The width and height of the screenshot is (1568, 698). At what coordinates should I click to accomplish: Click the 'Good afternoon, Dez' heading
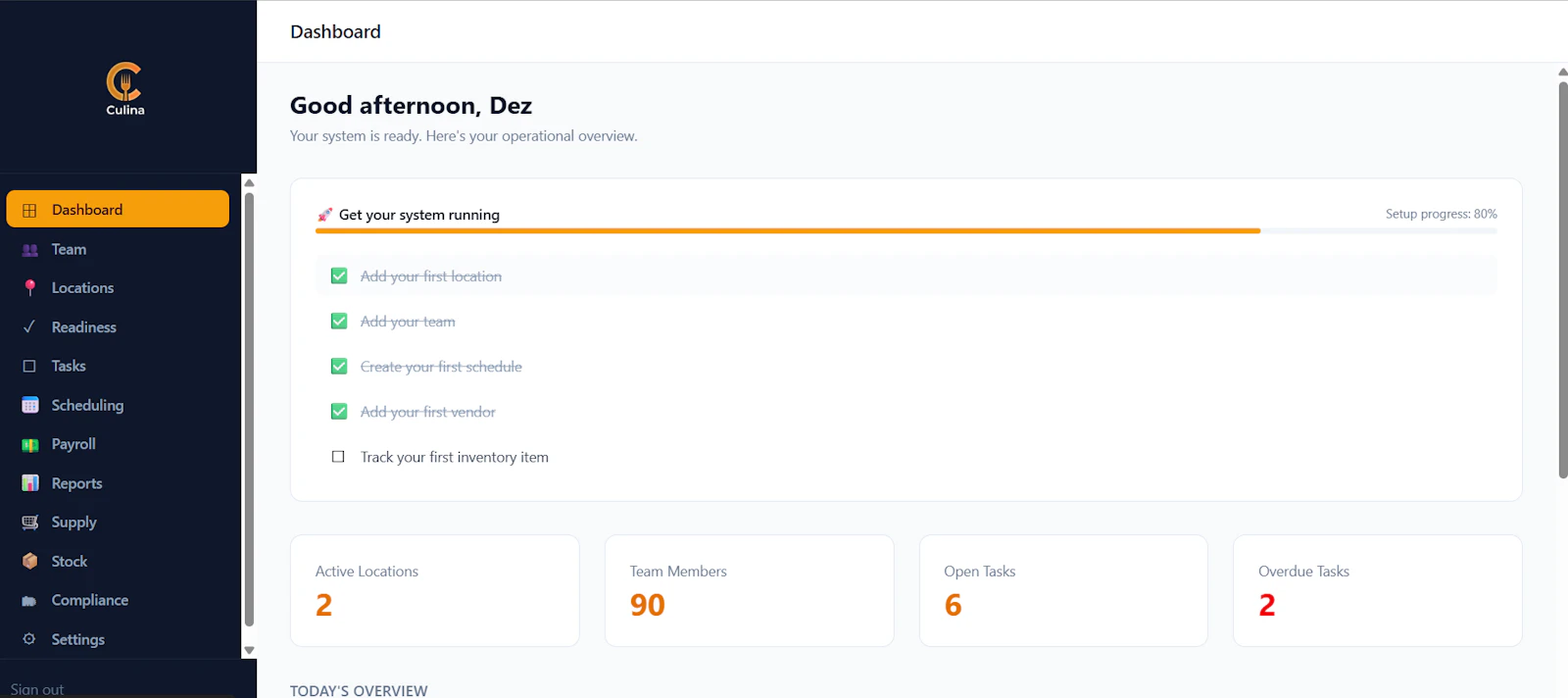[x=411, y=106]
